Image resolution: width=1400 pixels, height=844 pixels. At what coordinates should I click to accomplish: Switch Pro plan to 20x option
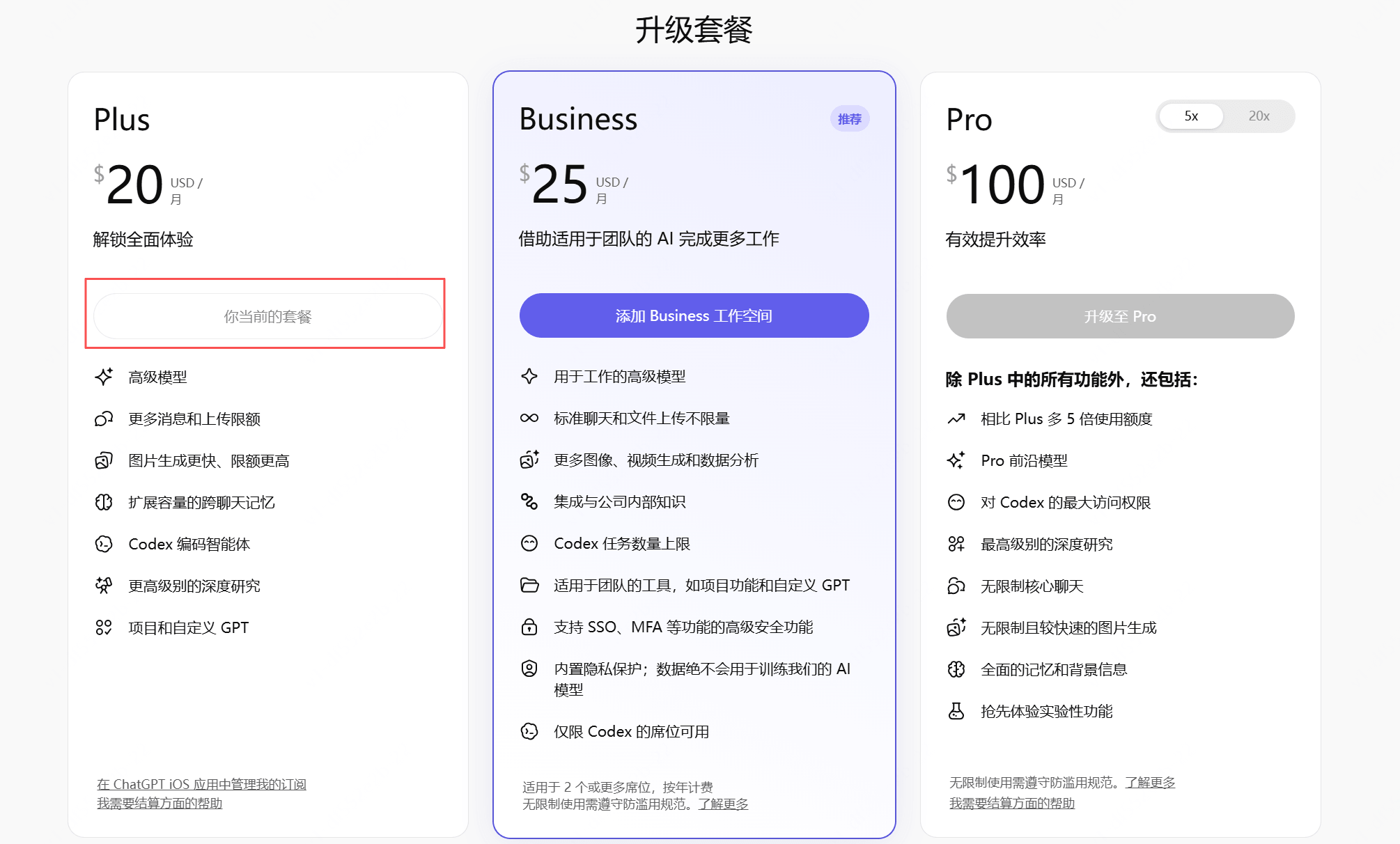(x=1259, y=116)
